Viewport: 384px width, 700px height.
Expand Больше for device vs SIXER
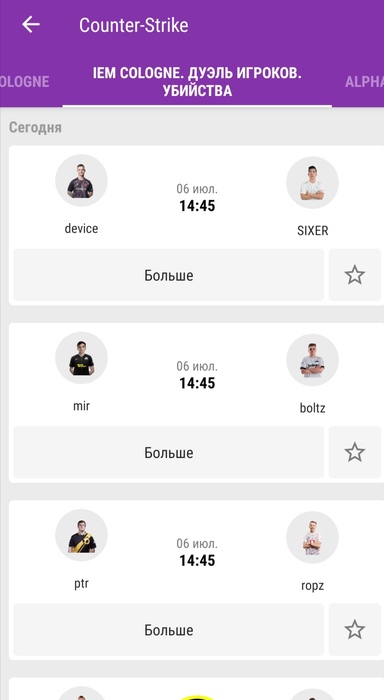coord(168,275)
